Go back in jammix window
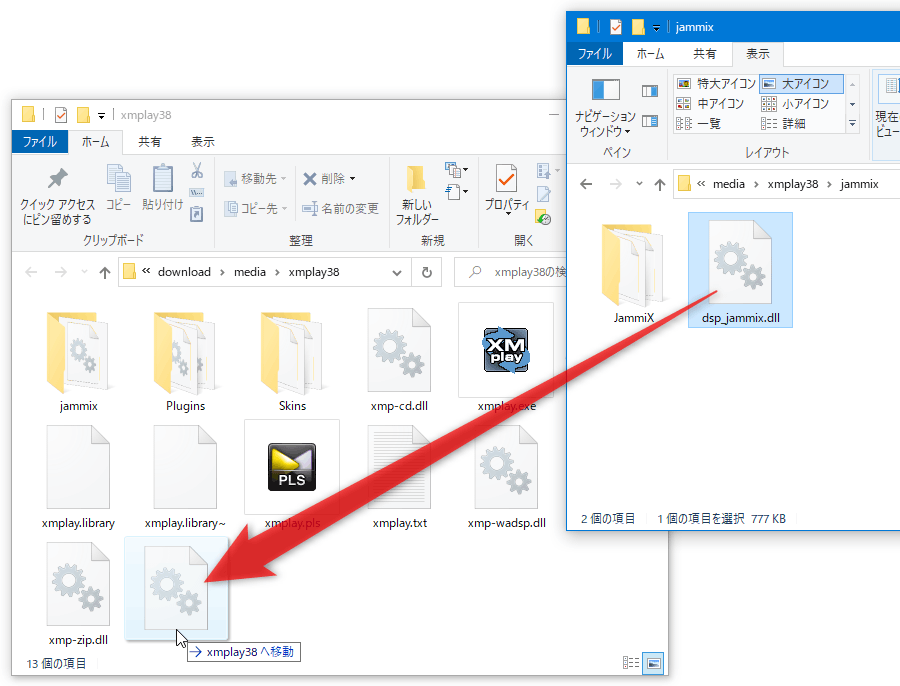The image size is (900, 686). click(x=586, y=184)
